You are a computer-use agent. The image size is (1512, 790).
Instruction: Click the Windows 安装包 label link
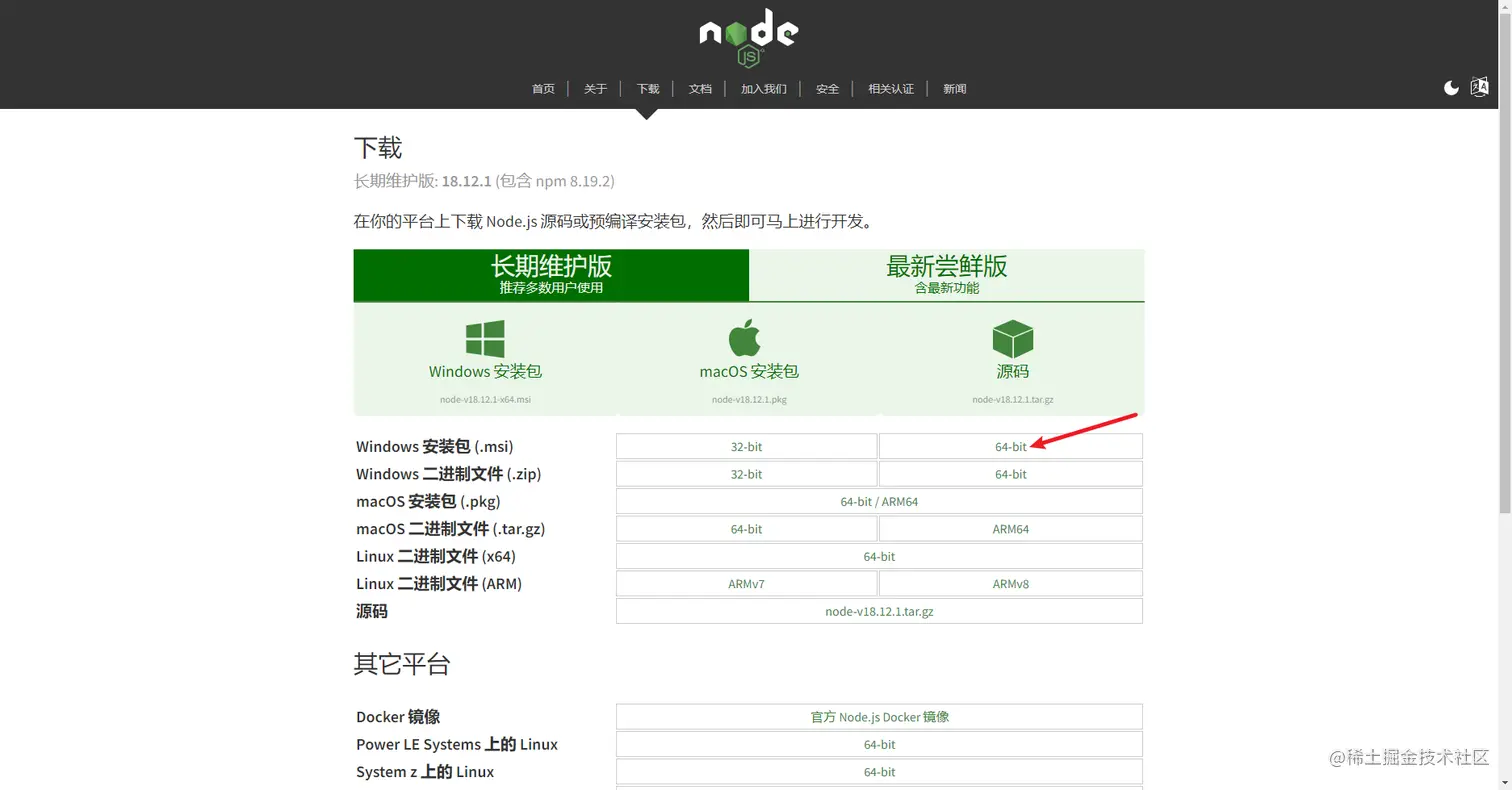[x=485, y=371]
